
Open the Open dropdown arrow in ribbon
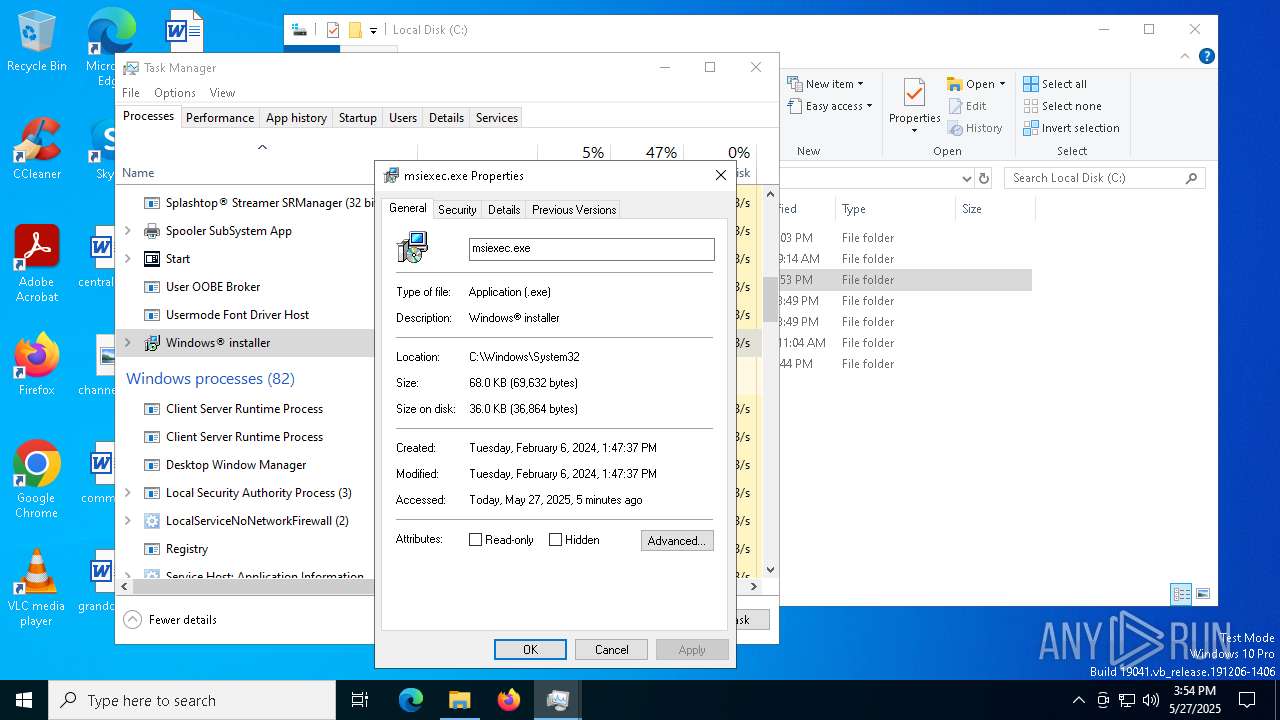pyautogui.click(x=1002, y=84)
